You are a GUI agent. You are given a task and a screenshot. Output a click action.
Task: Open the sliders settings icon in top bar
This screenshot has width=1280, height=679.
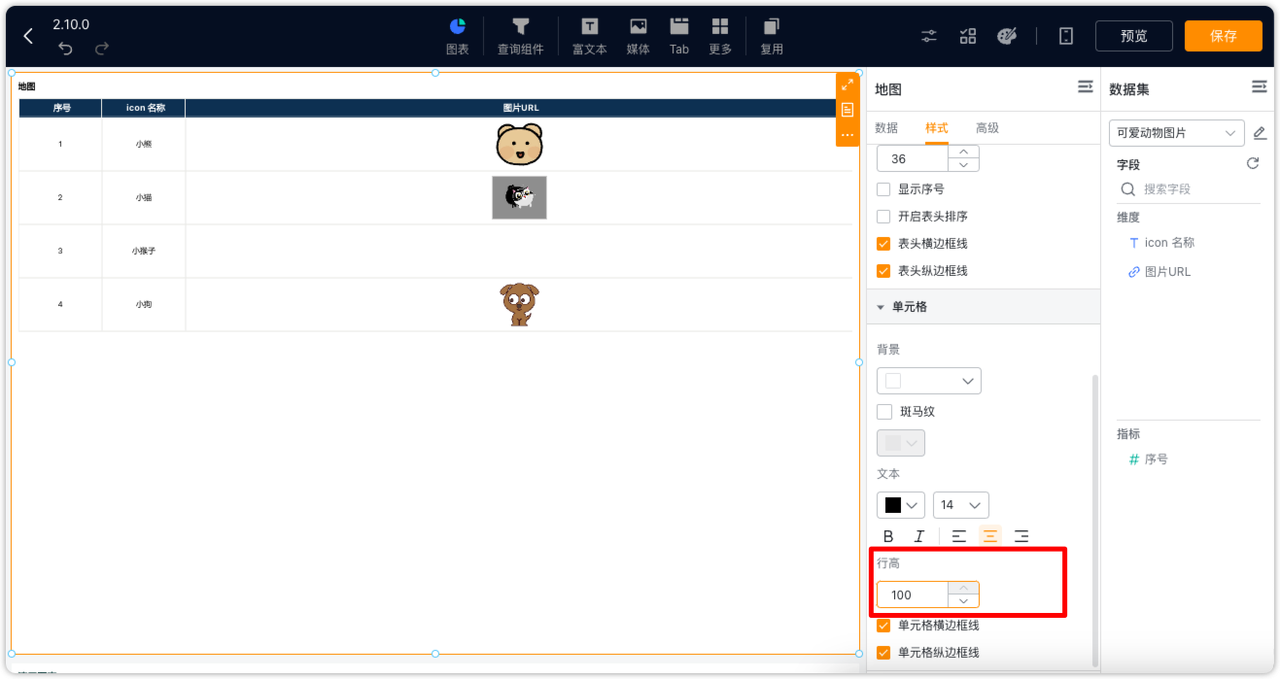[929, 36]
